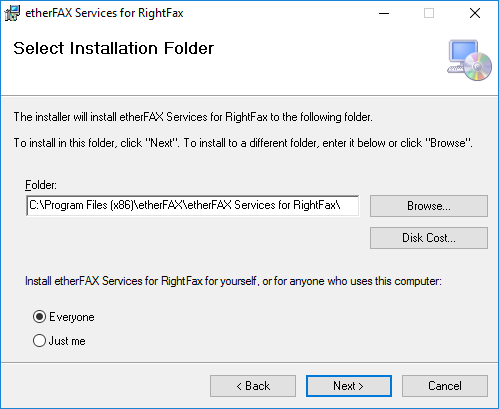Open the Browse... folder chooser

coord(429,206)
